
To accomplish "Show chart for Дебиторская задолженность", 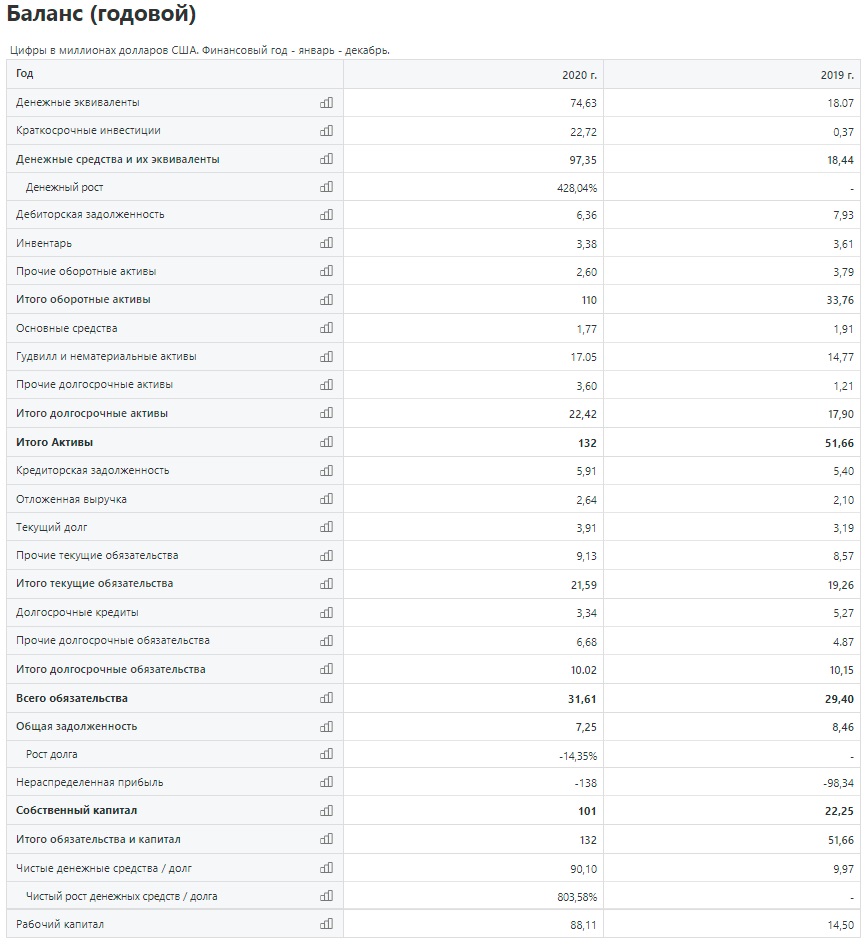I will 326,214.
